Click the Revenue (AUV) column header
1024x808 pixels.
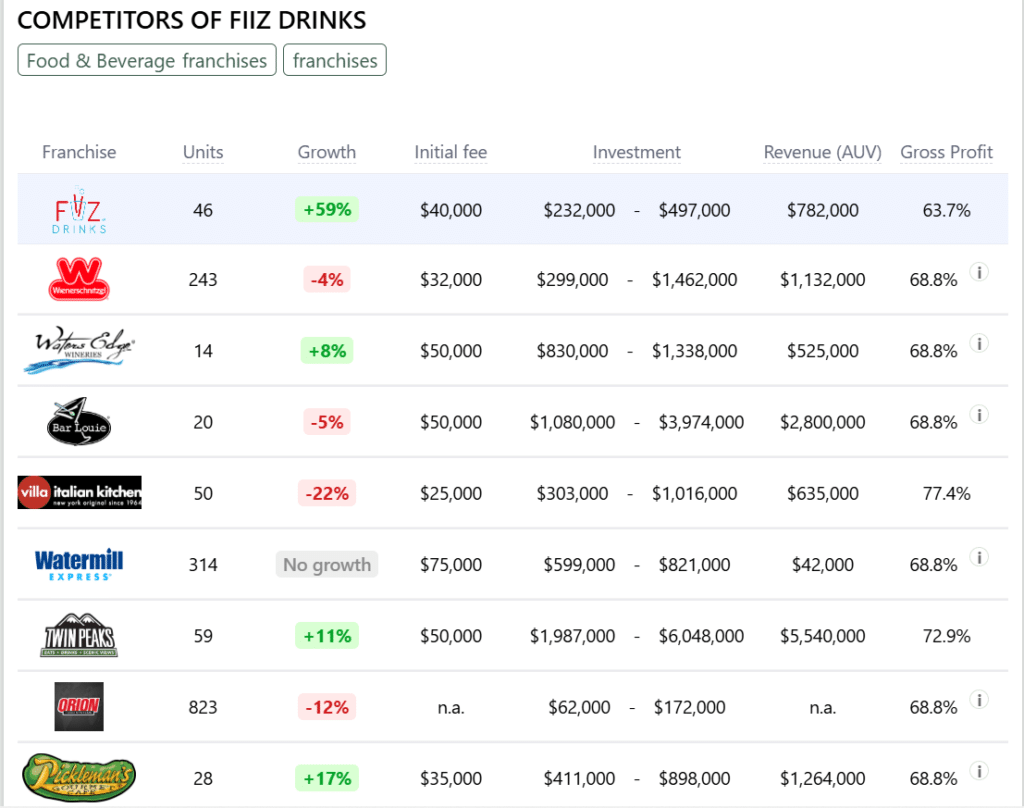pyautogui.click(x=823, y=152)
